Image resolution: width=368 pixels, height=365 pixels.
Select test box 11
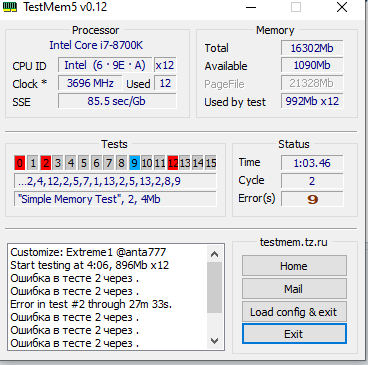[x=160, y=163]
